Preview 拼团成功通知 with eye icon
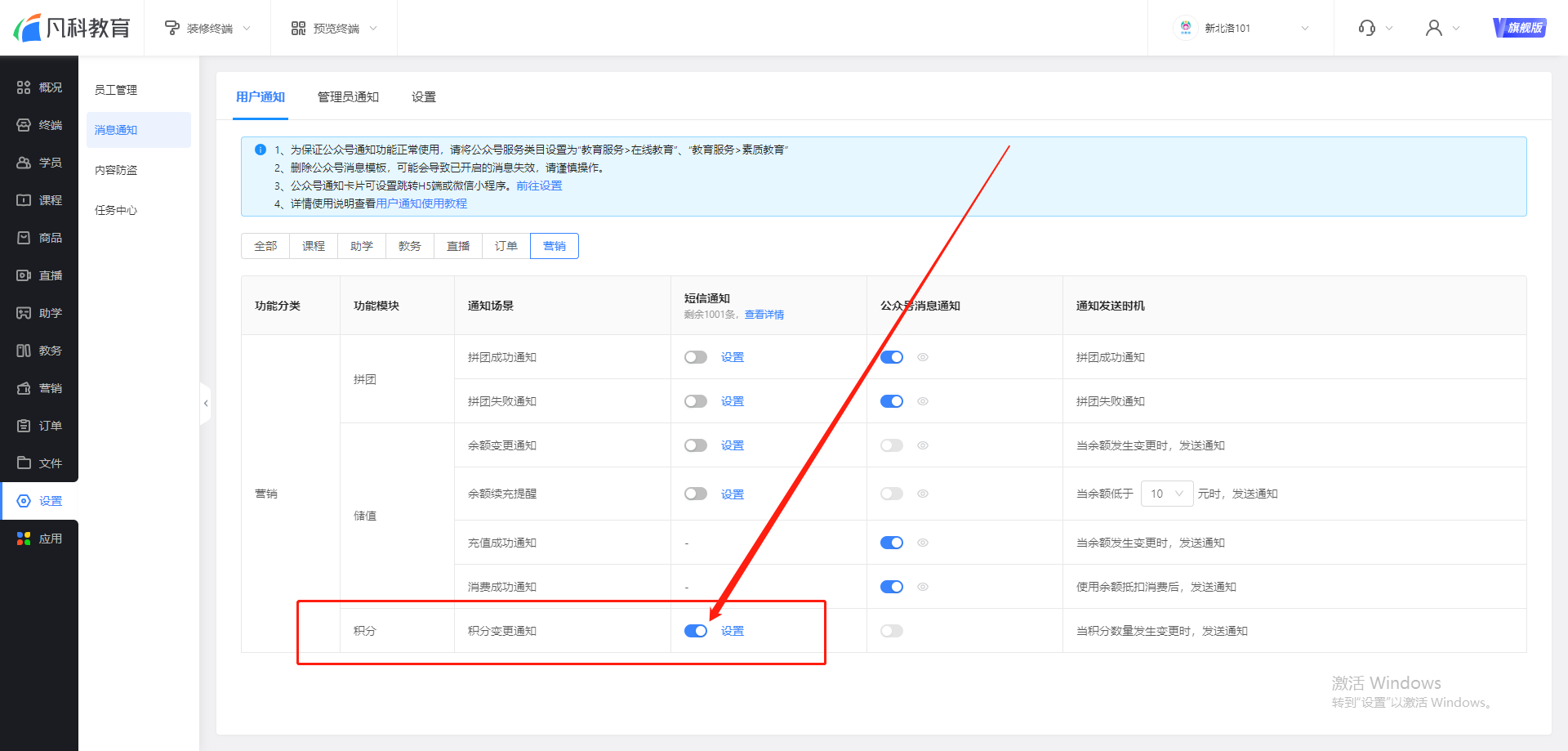This screenshot has width=1568, height=751. 923,357
